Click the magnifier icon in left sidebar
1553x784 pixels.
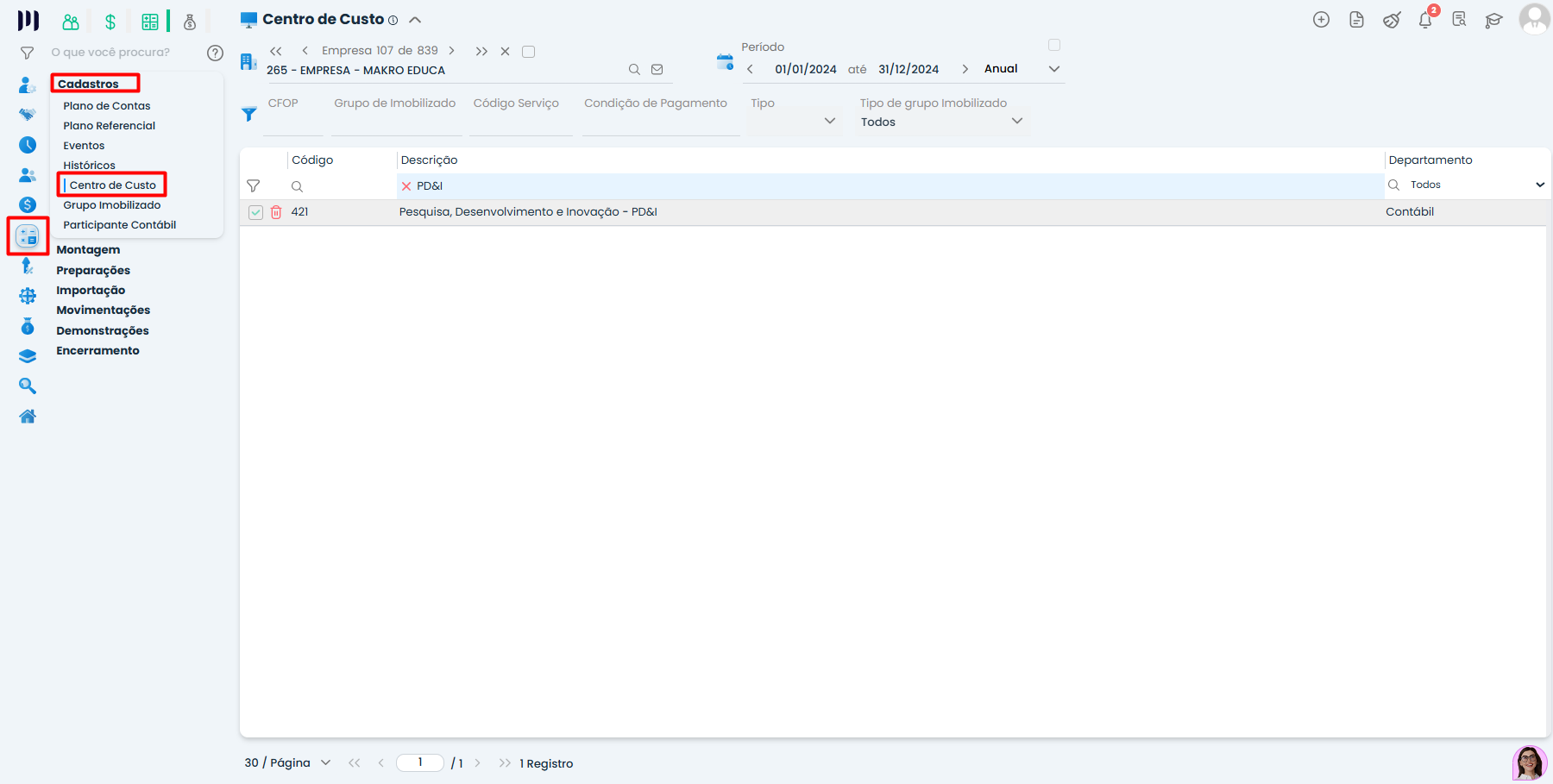[x=28, y=386]
